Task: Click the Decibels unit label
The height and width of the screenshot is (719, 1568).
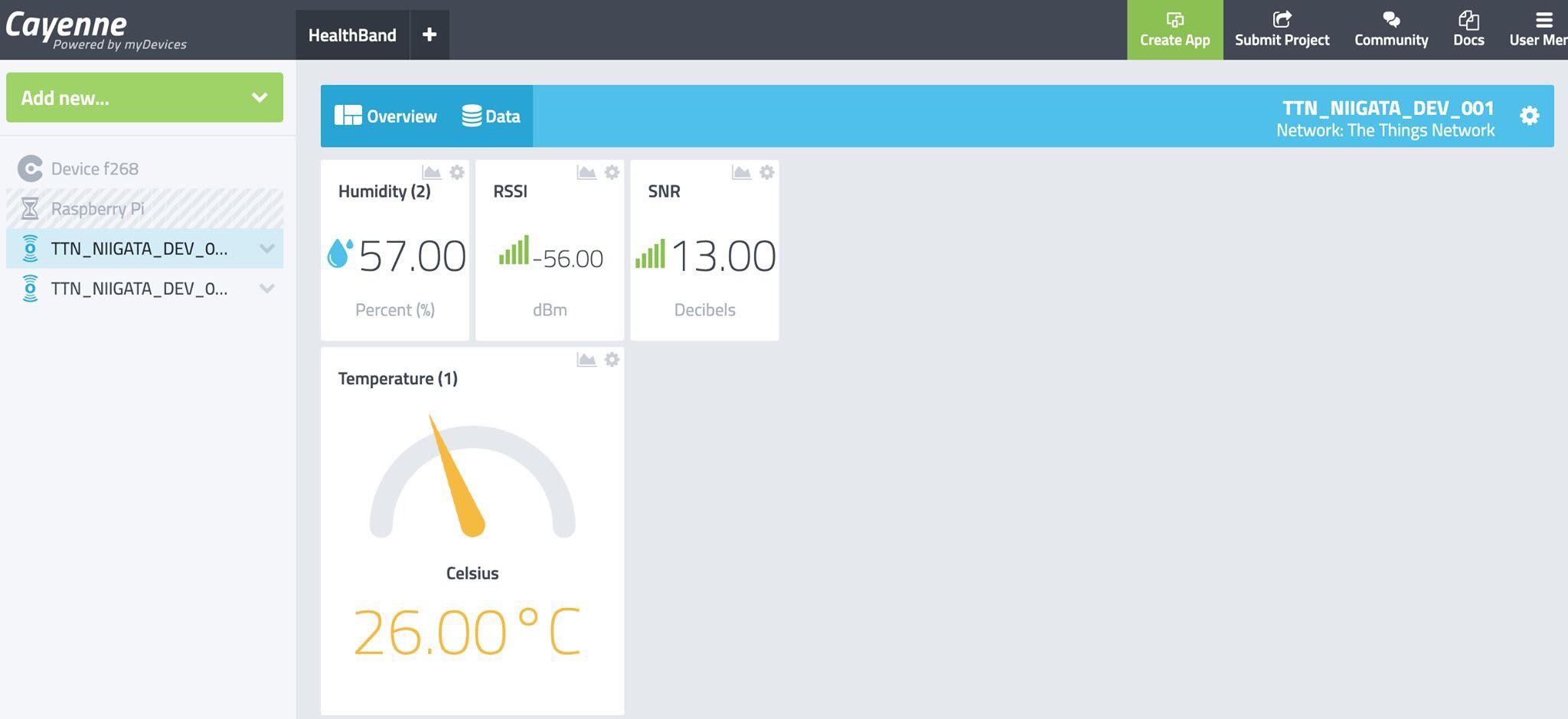Action: (704, 310)
